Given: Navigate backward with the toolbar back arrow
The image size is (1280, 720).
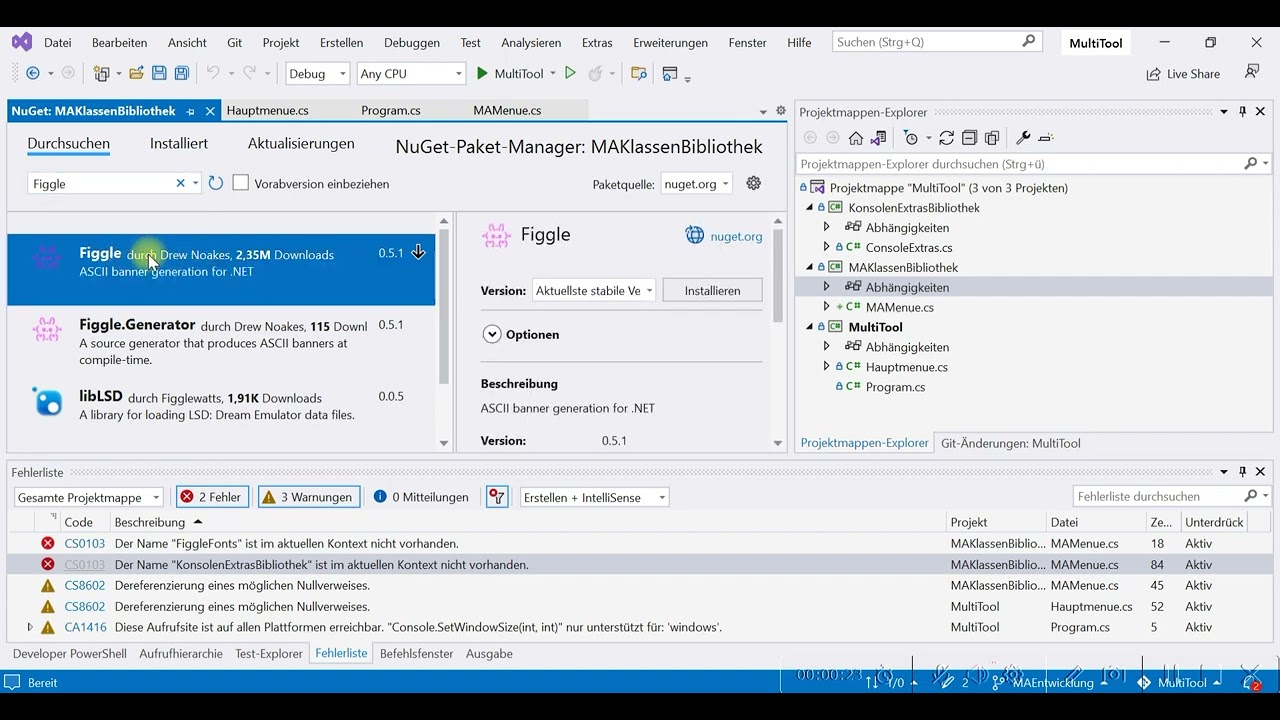Looking at the screenshot, I should pyautogui.click(x=33, y=73).
